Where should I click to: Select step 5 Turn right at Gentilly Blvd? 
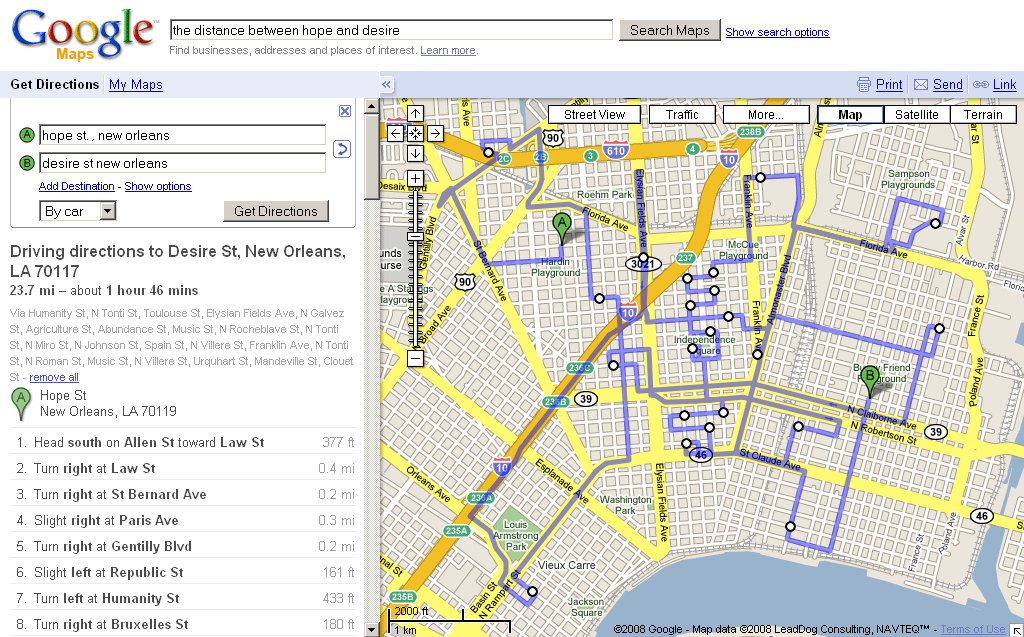tap(184, 546)
